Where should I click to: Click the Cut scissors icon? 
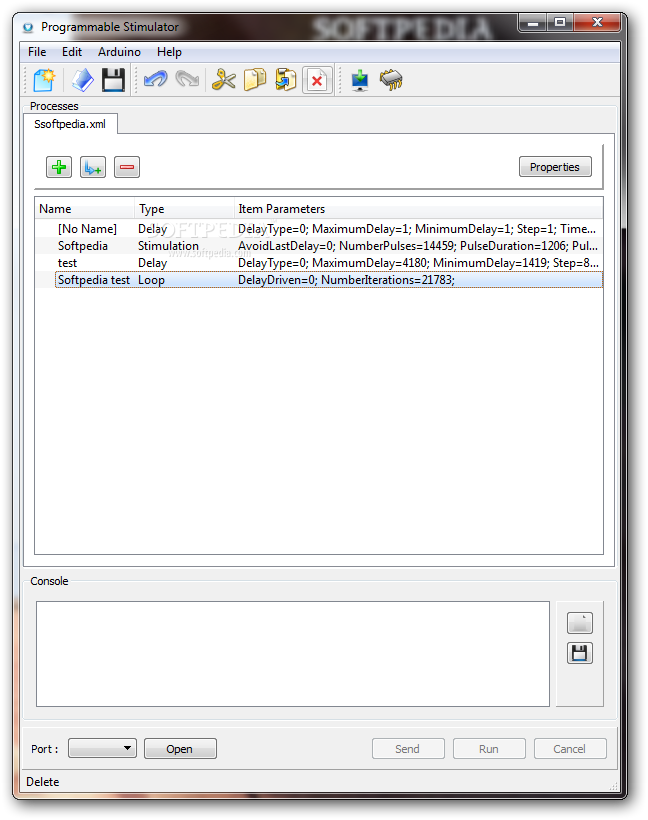tap(223, 81)
